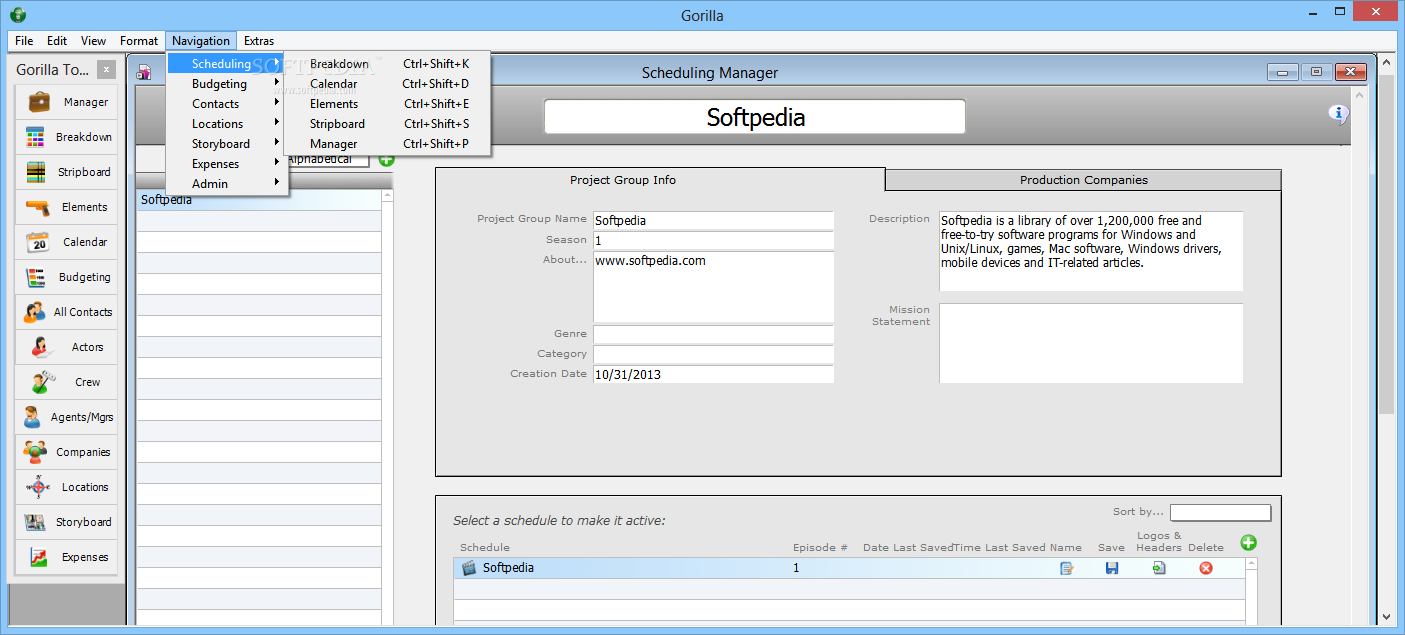Delete the Softpedia schedule red X

point(1205,568)
